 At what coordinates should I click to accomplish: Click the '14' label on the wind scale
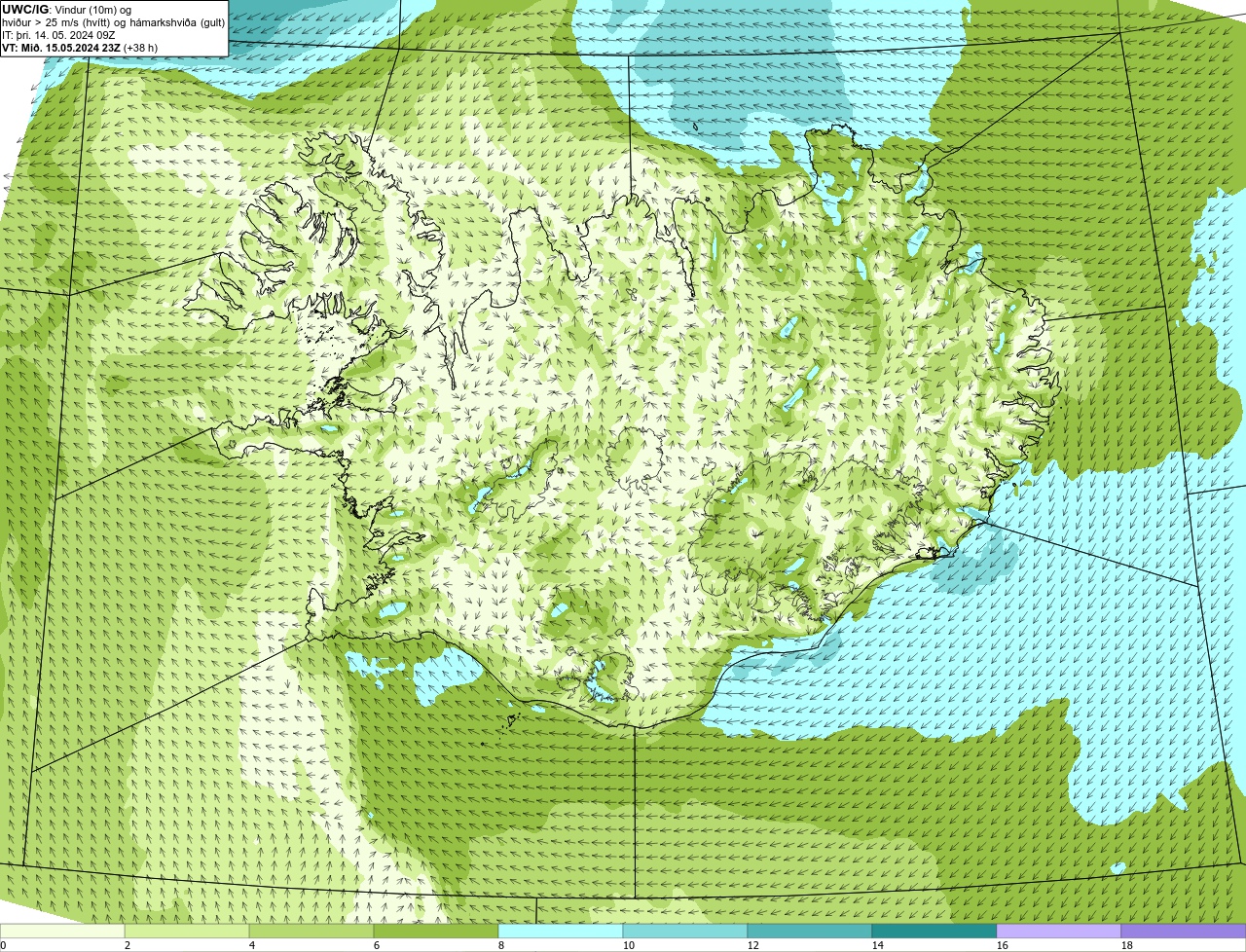[878, 945]
